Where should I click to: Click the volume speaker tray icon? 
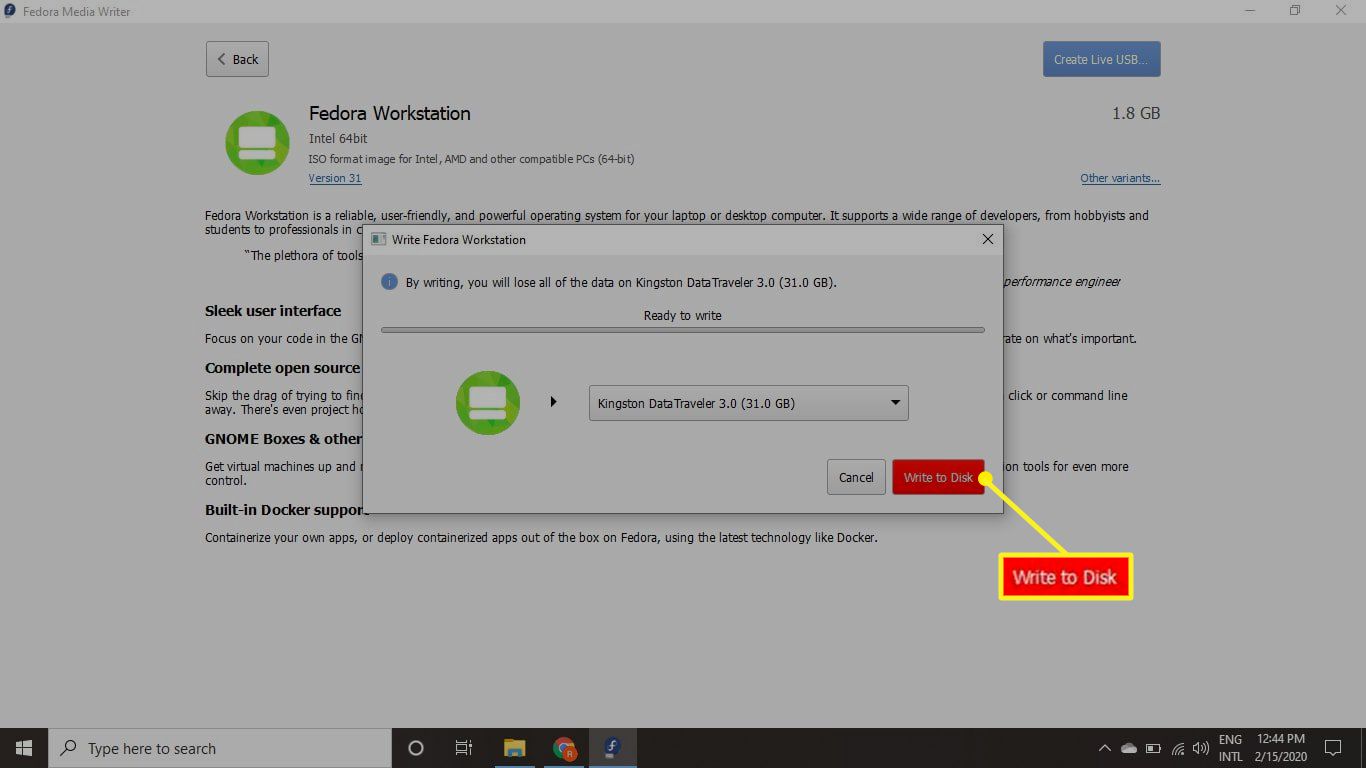[1201, 748]
